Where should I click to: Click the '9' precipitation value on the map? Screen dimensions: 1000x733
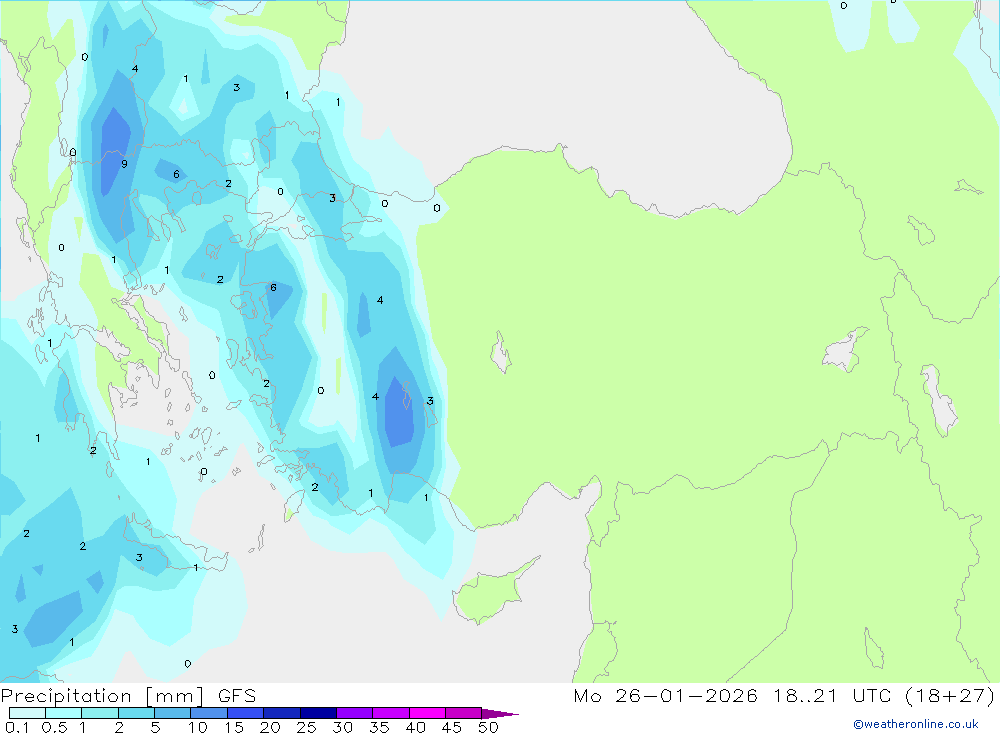(124, 164)
